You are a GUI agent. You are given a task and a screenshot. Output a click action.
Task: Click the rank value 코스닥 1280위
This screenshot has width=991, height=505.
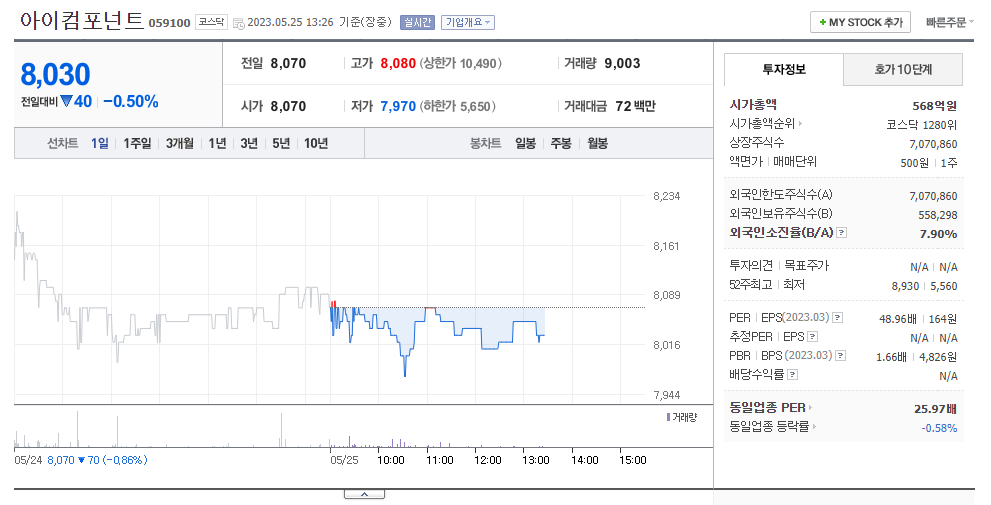pyautogui.click(x=921, y=125)
